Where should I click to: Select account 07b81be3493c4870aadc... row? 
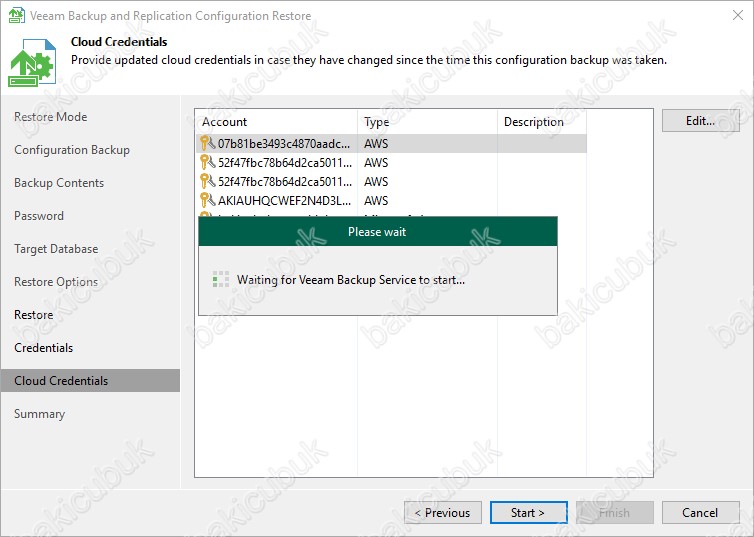tap(391, 143)
